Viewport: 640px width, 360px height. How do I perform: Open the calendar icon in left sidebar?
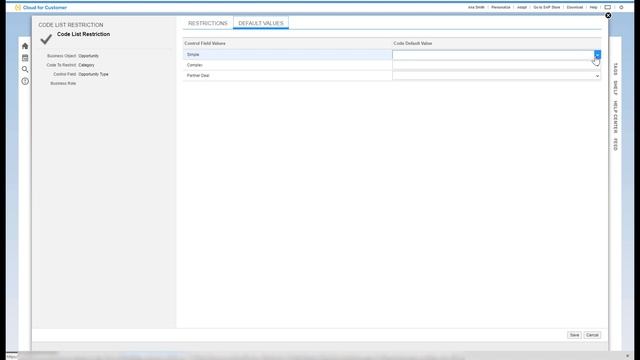25,58
